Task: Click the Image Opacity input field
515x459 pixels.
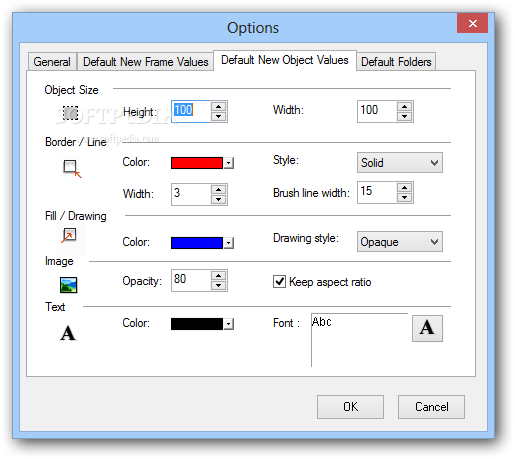Action: [191, 280]
